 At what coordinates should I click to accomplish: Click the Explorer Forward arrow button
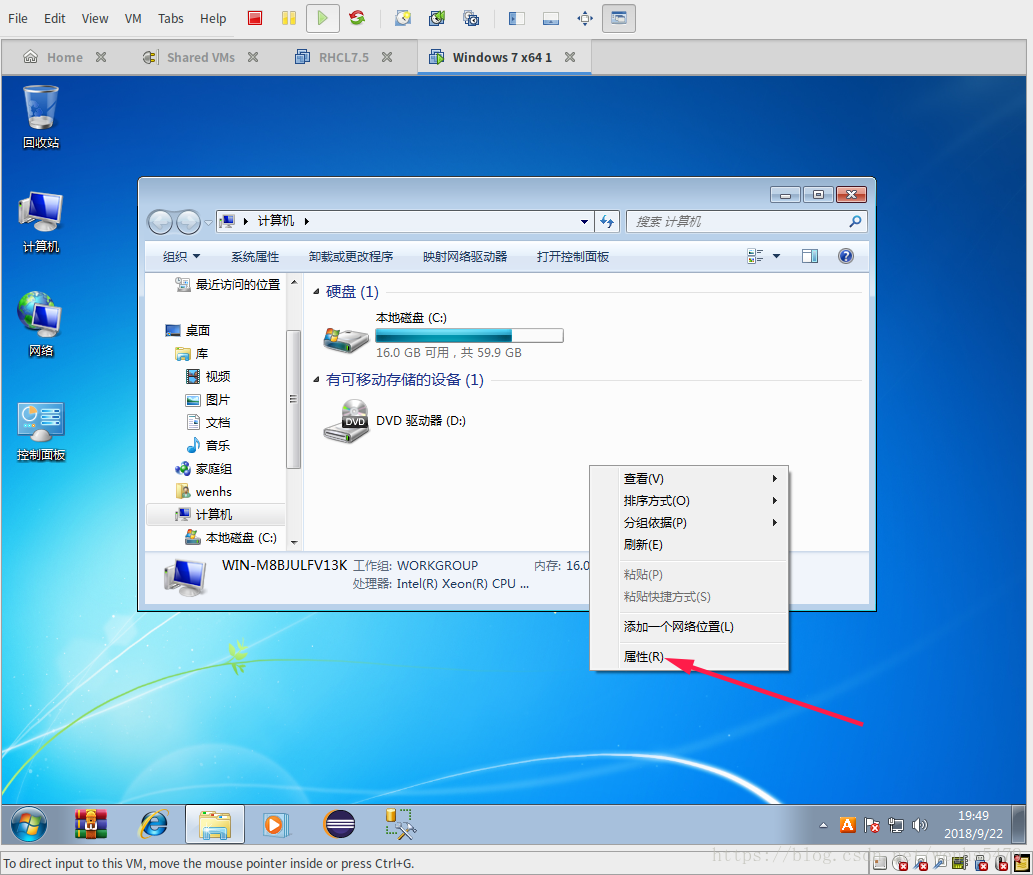[x=188, y=222]
